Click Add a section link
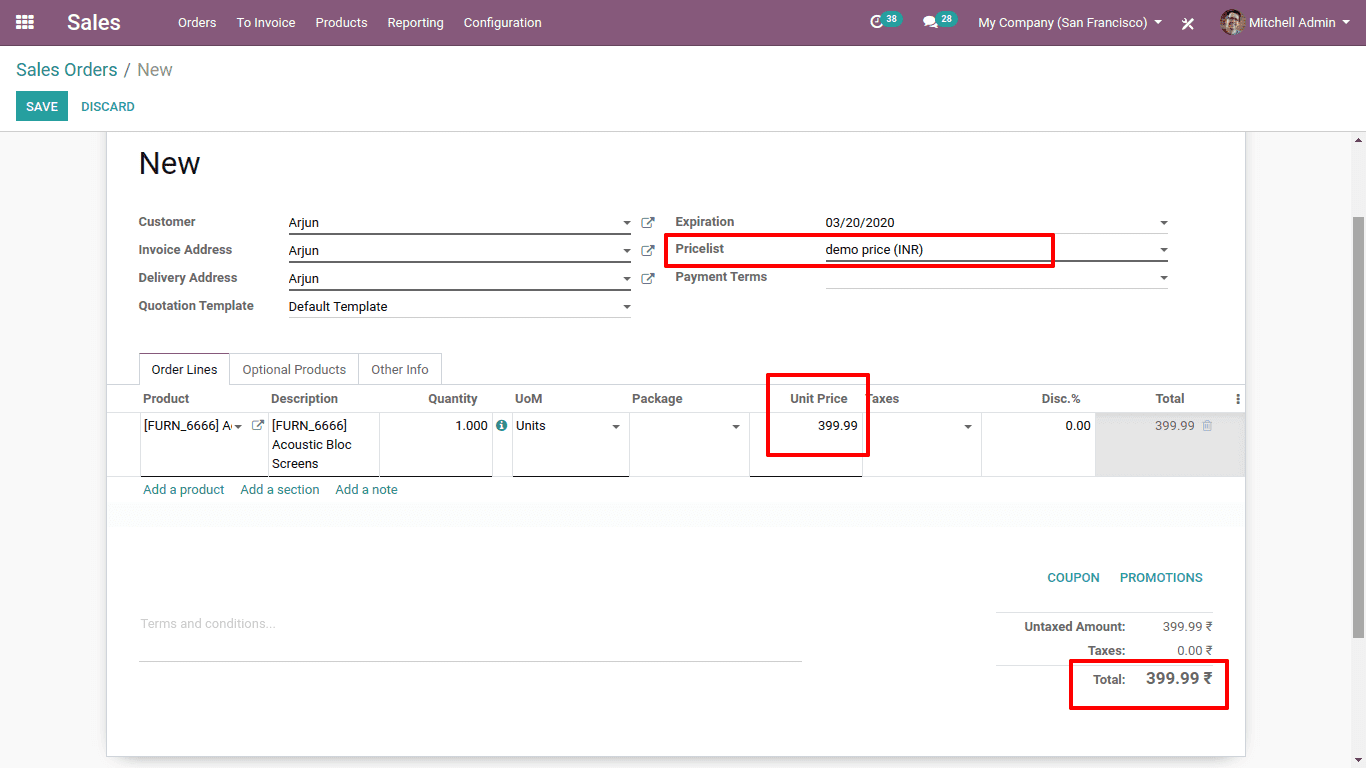The height and width of the screenshot is (768, 1366). tap(280, 490)
